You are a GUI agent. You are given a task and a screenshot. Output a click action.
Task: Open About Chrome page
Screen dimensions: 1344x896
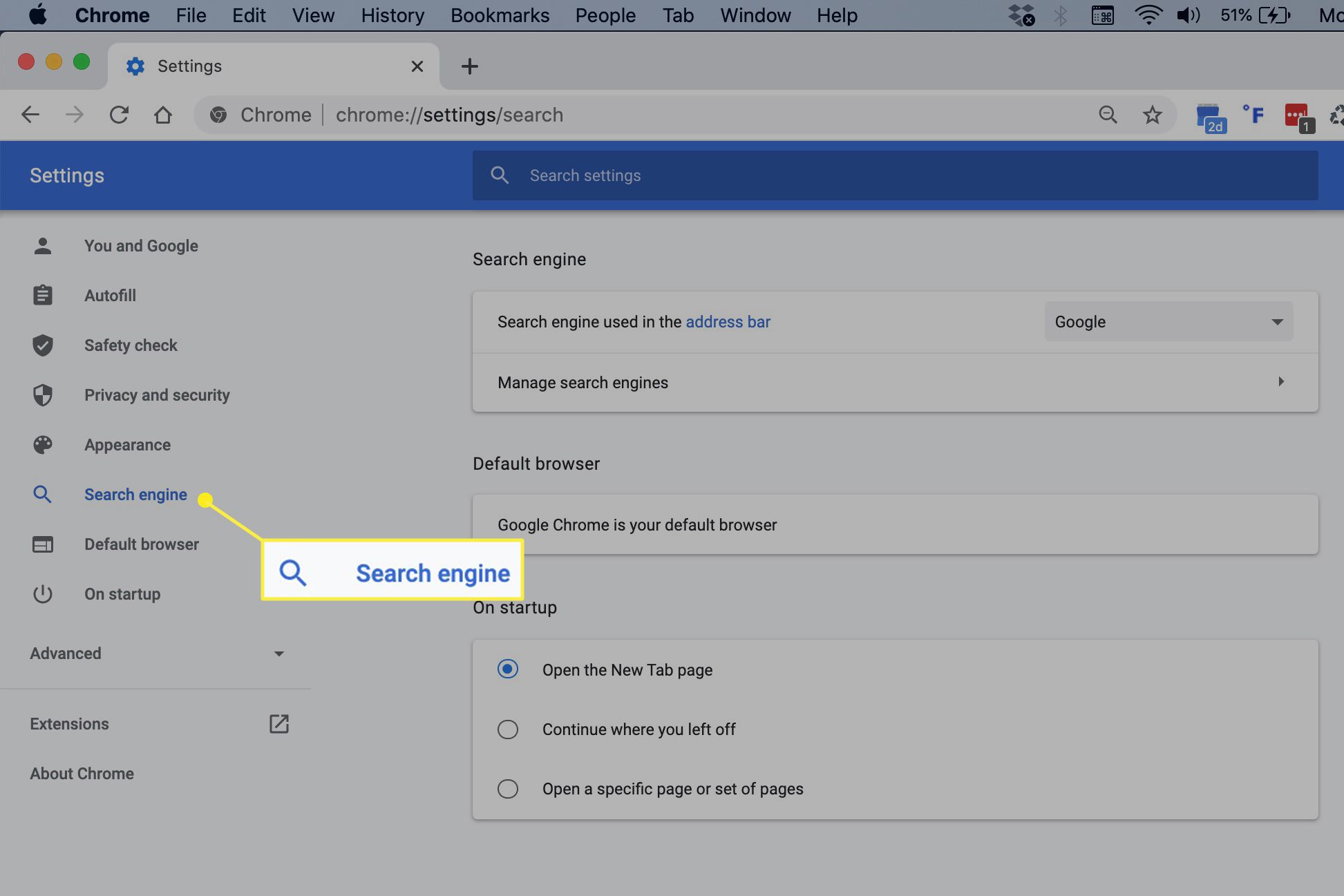click(x=82, y=774)
